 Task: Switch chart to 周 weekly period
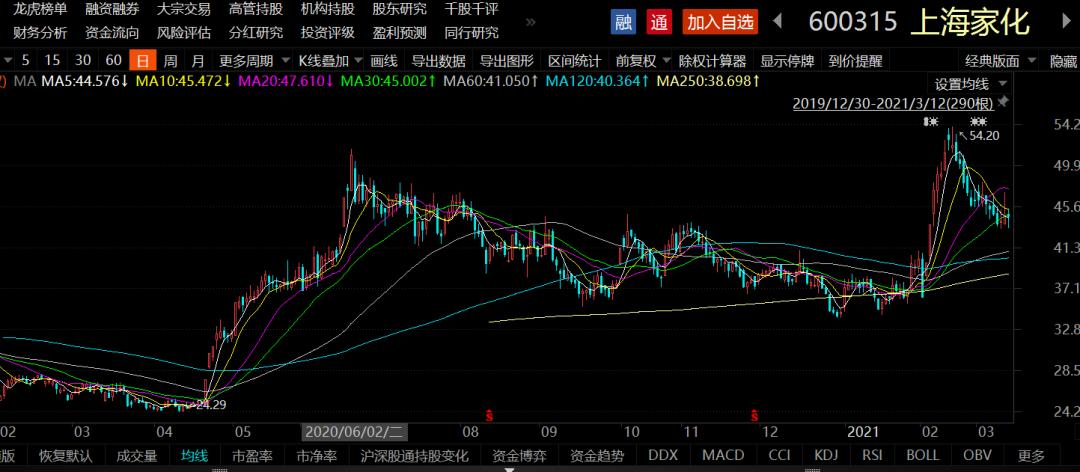click(x=170, y=61)
